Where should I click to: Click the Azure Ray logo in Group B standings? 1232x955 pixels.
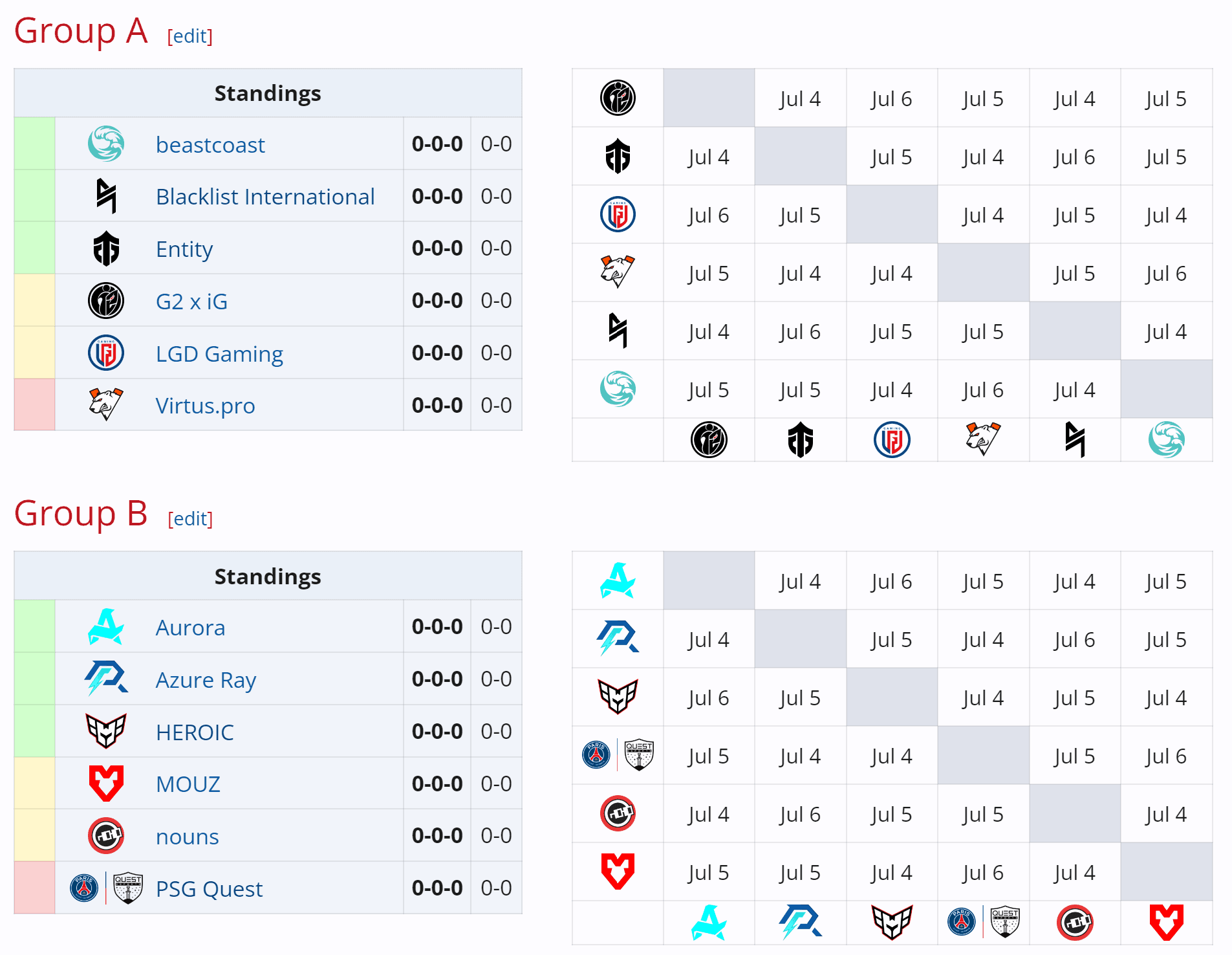(x=106, y=679)
